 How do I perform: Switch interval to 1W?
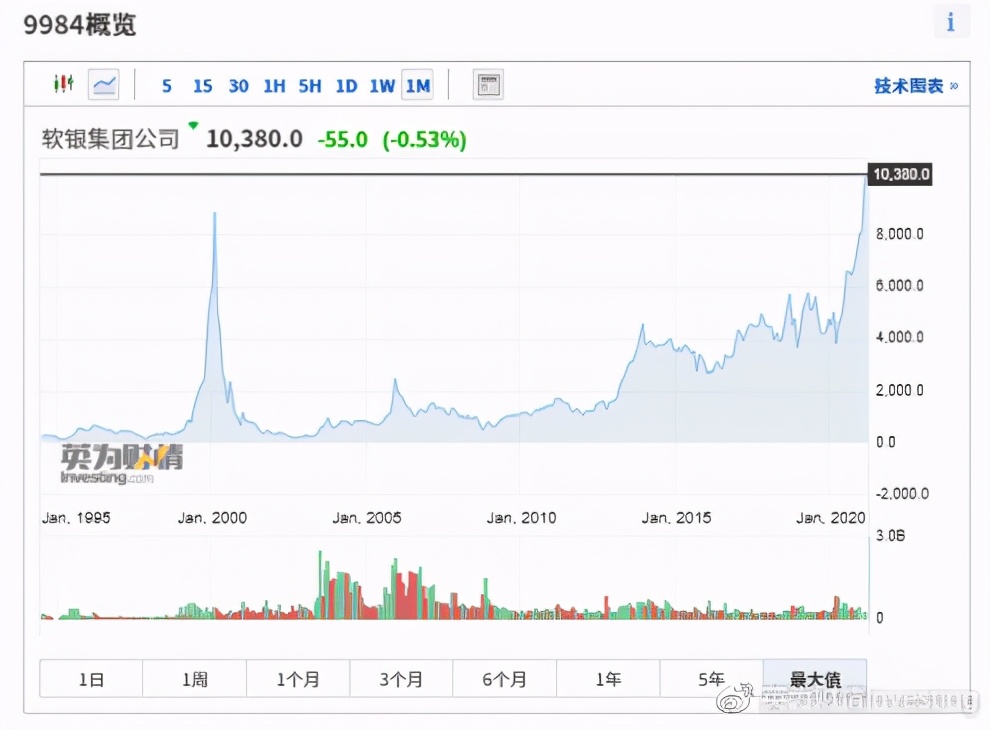point(382,86)
